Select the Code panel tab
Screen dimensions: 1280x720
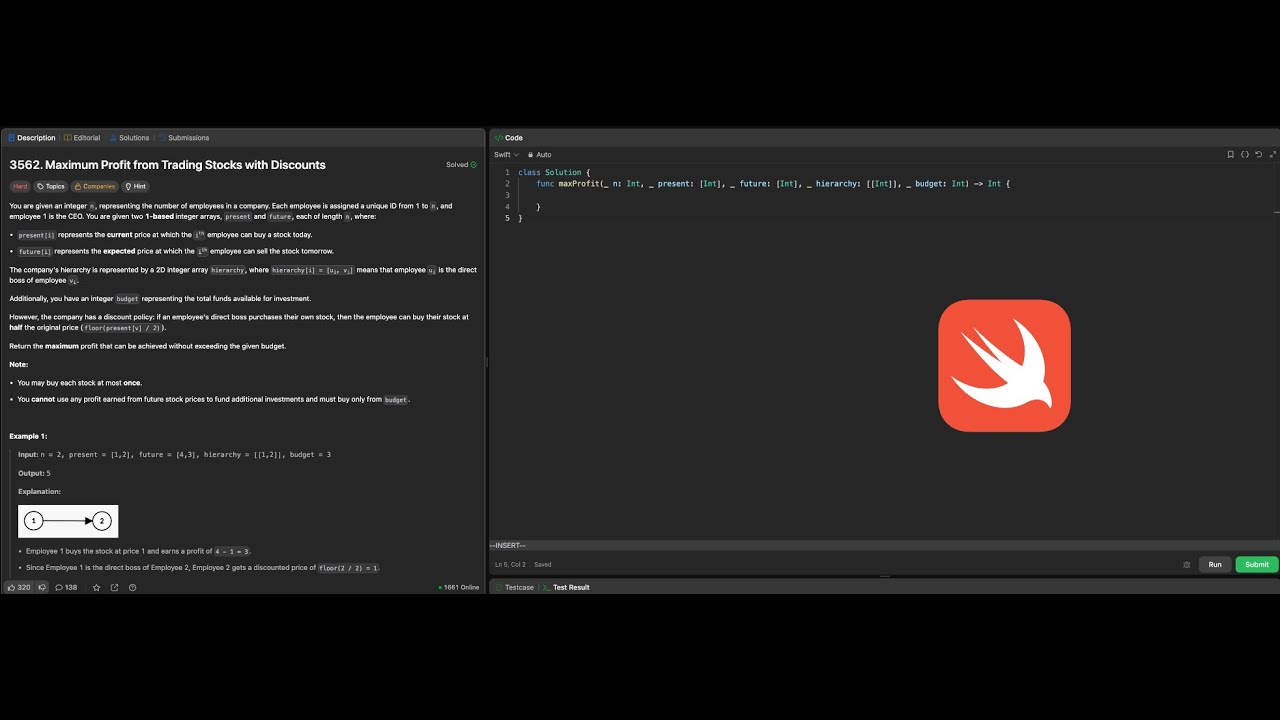pos(509,138)
